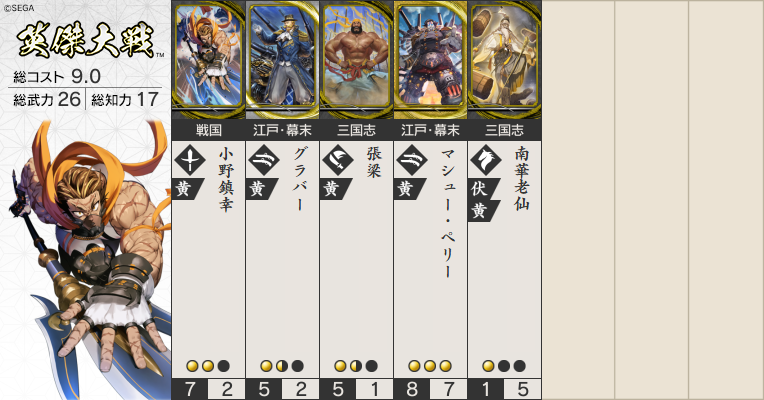Select the 小野鎮幸 card portrait thumbnail
Viewport: 764px width, 400px height.
coord(208,59)
